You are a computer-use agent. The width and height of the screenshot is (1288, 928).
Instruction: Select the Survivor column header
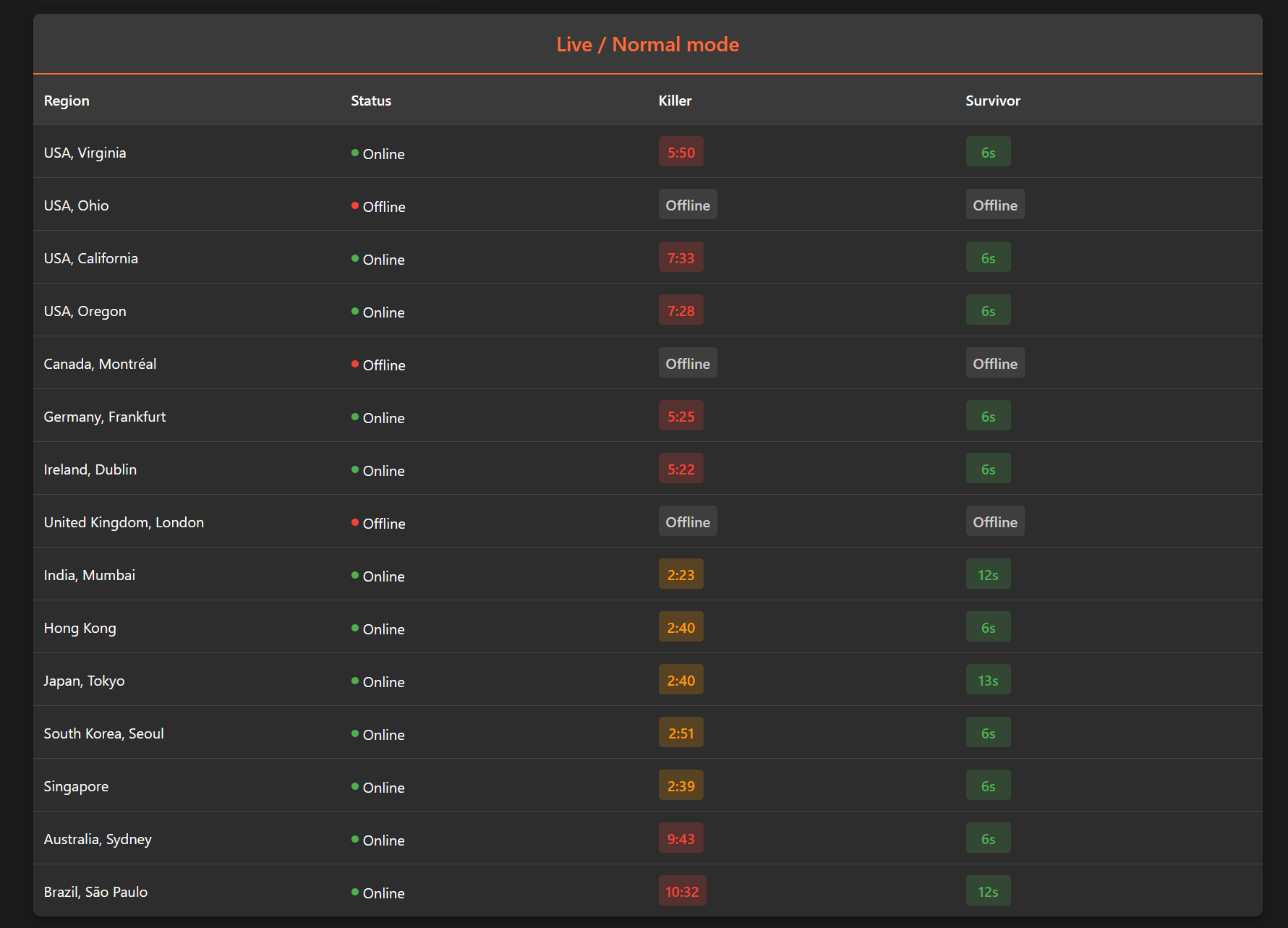pyautogui.click(x=992, y=101)
